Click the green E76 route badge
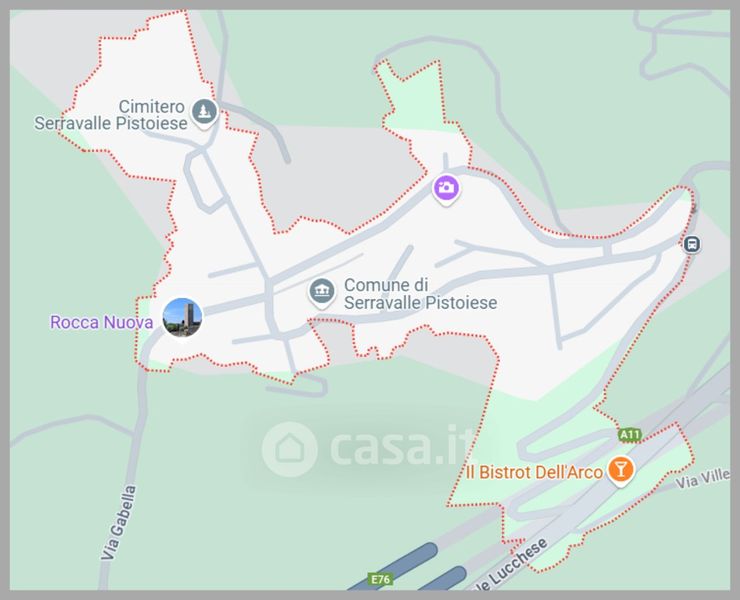Screen dimensions: 740x600 tap(380, 579)
